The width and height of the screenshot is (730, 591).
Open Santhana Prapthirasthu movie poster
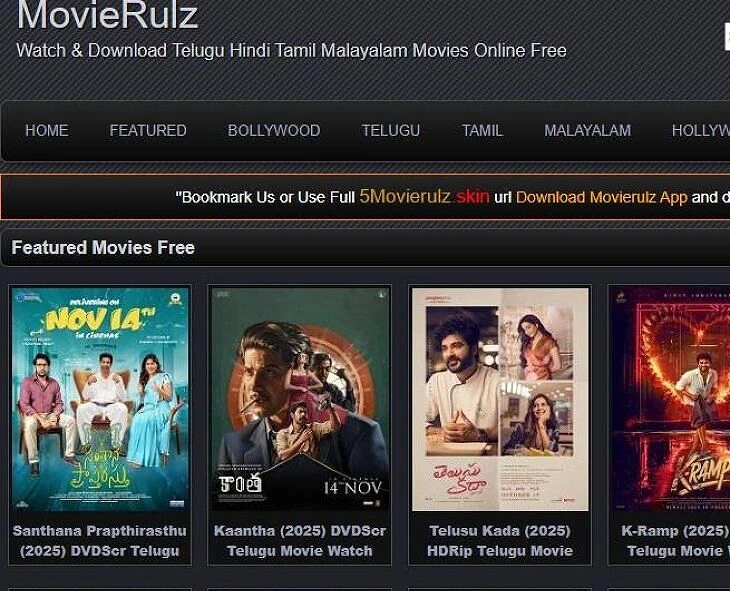pos(100,399)
